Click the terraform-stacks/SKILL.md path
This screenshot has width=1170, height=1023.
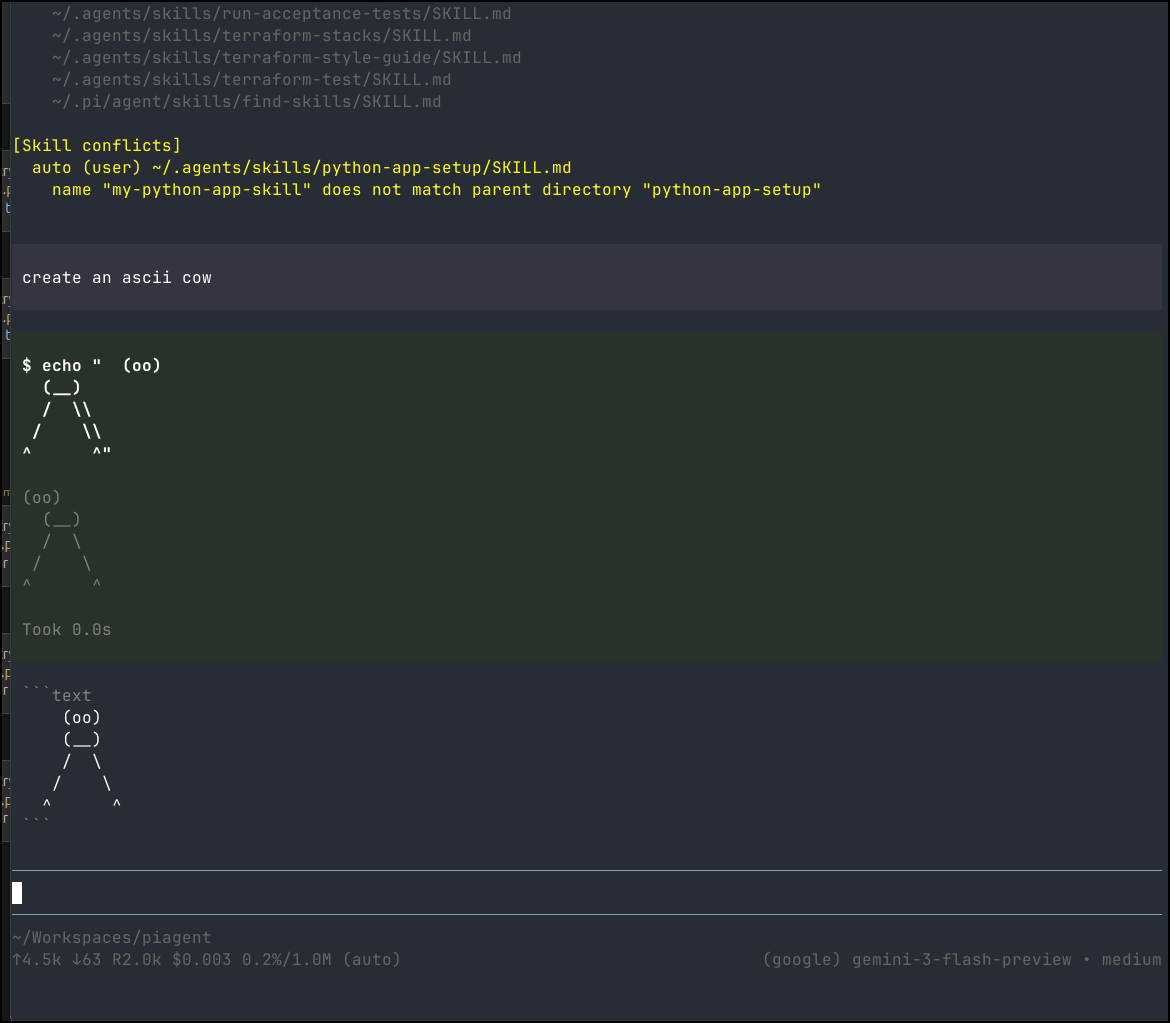(x=261, y=36)
